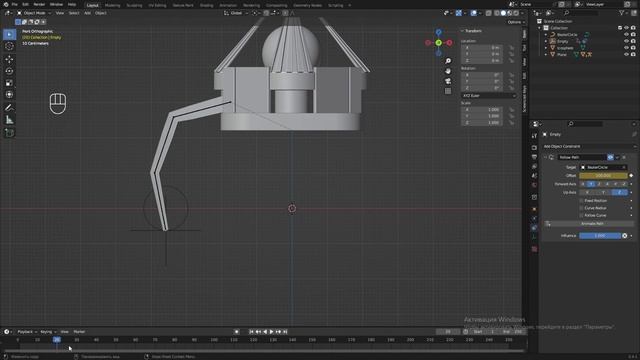Play the animation forward

click(x=271, y=332)
